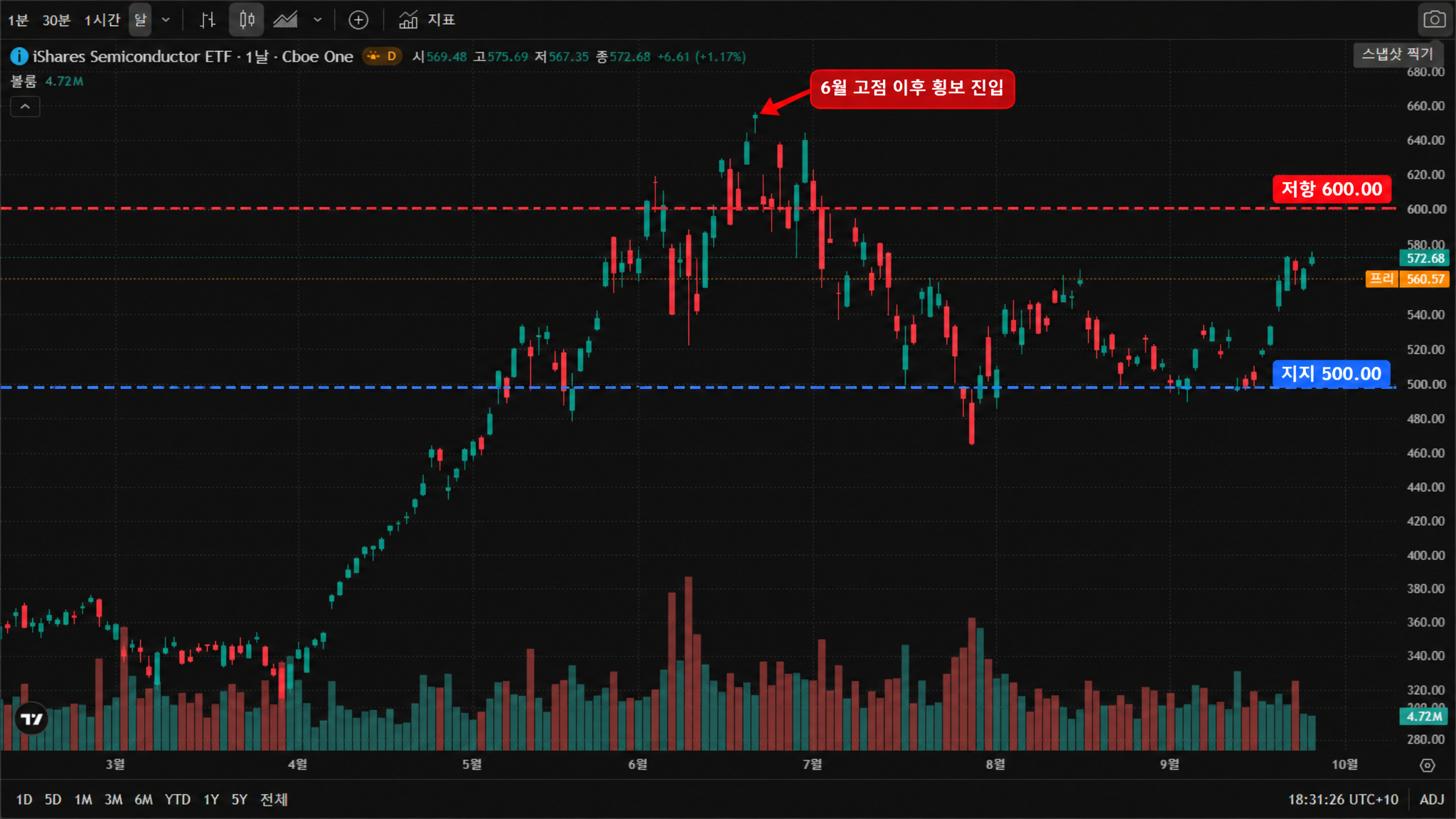1456x819 pixels.
Task: Select the 30분 interval
Action: coord(56,20)
